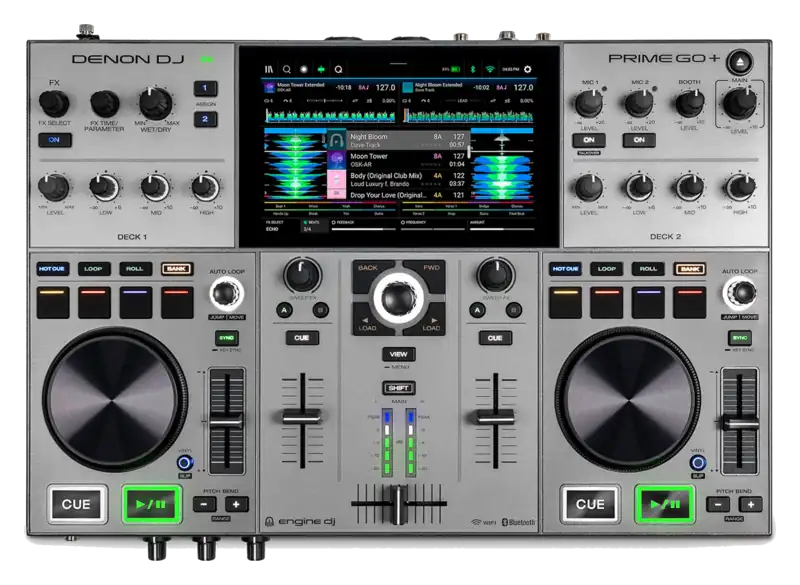This screenshot has height=585, width=800.
Task: Click the Deck 2 HIGH EQ knob
Action: (x=740, y=188)
